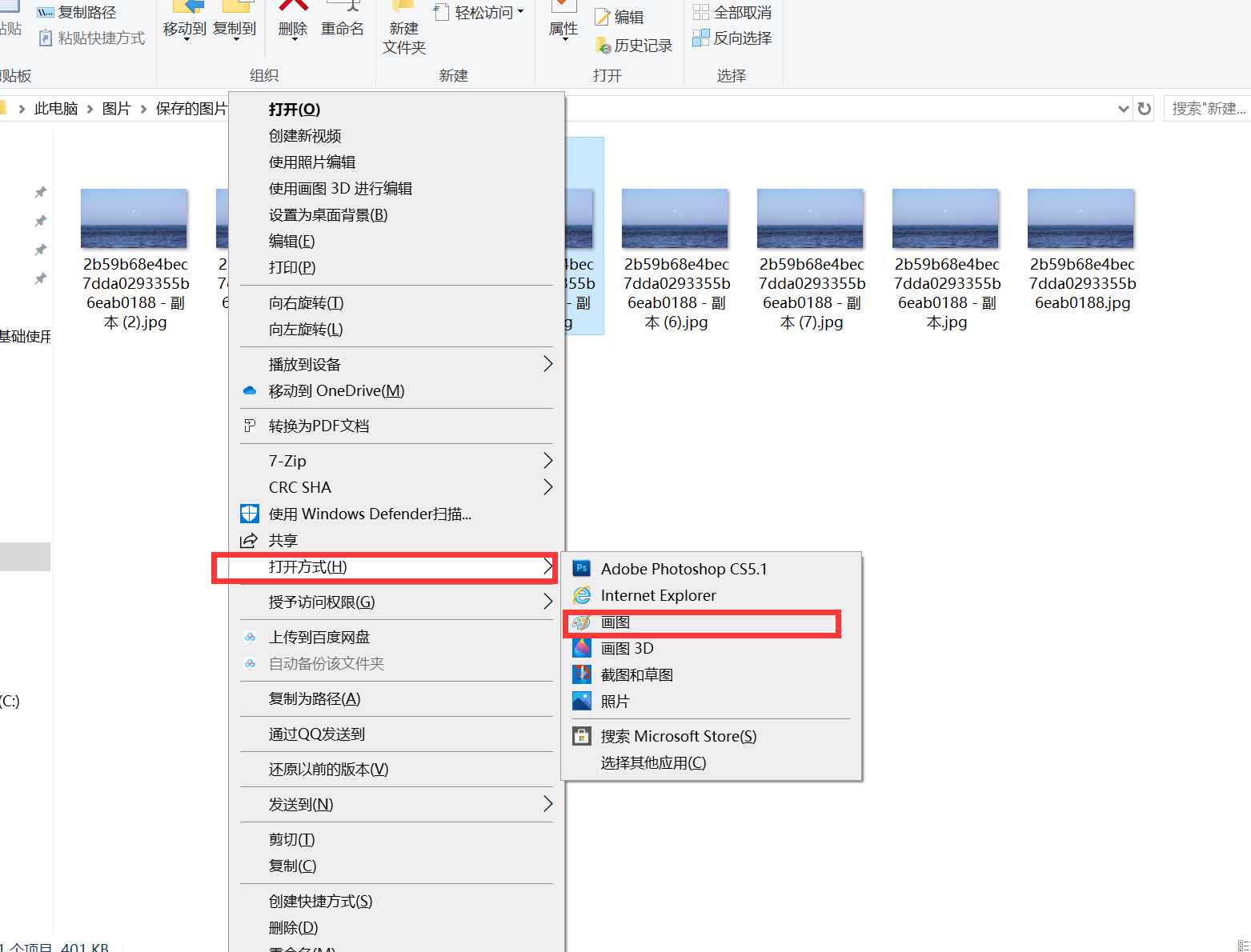Click Choose another app option
Screen dimensions: 1251x952
click(653, 762)
